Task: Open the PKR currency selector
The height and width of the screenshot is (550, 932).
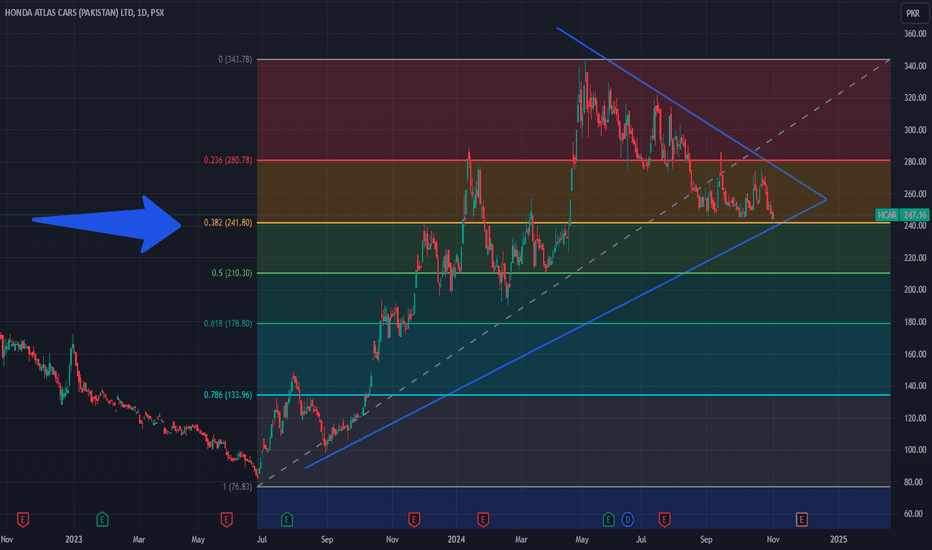Action: point(914,13)
